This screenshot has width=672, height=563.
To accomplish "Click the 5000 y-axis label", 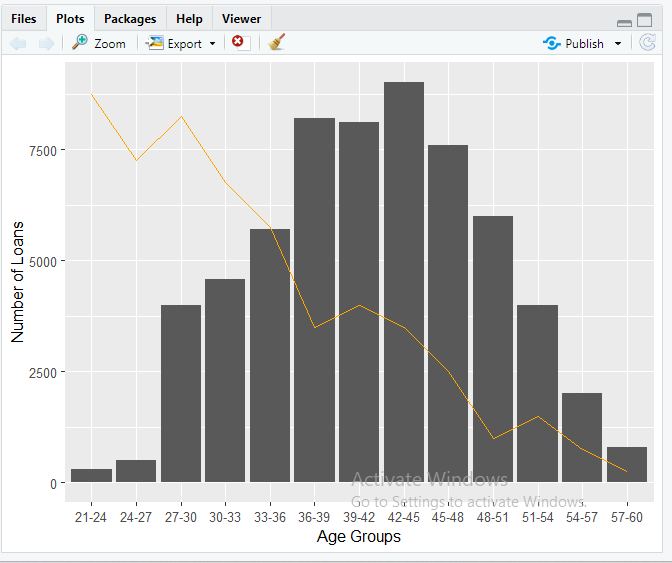I will coord(43,262).
